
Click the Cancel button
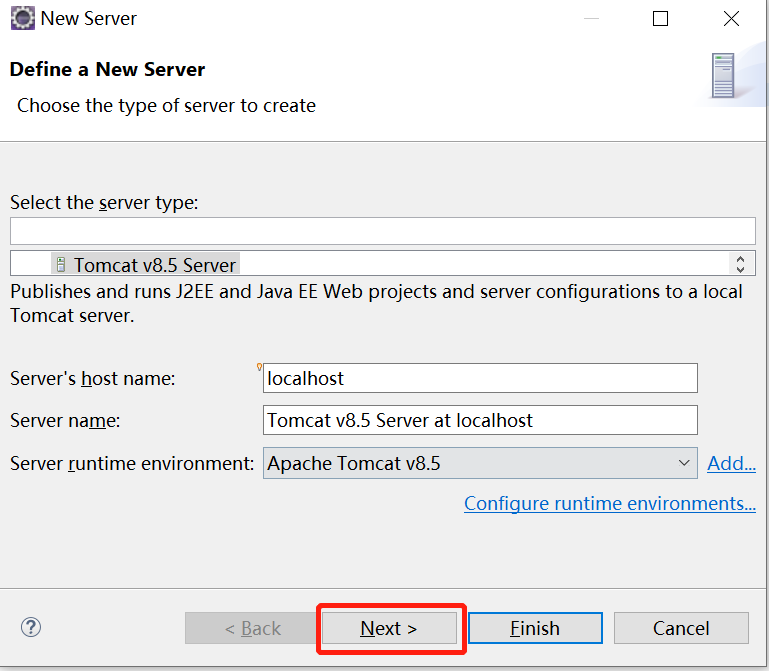coord(681,628)
